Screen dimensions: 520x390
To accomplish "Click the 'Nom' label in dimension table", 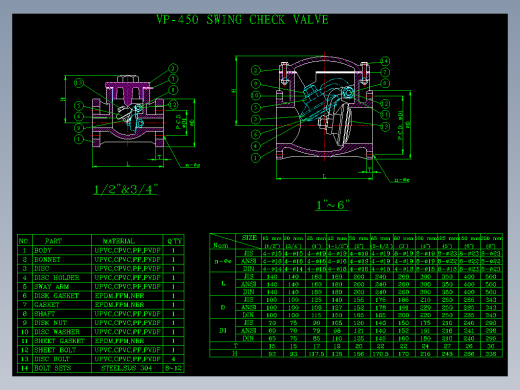I will (221, 246).
